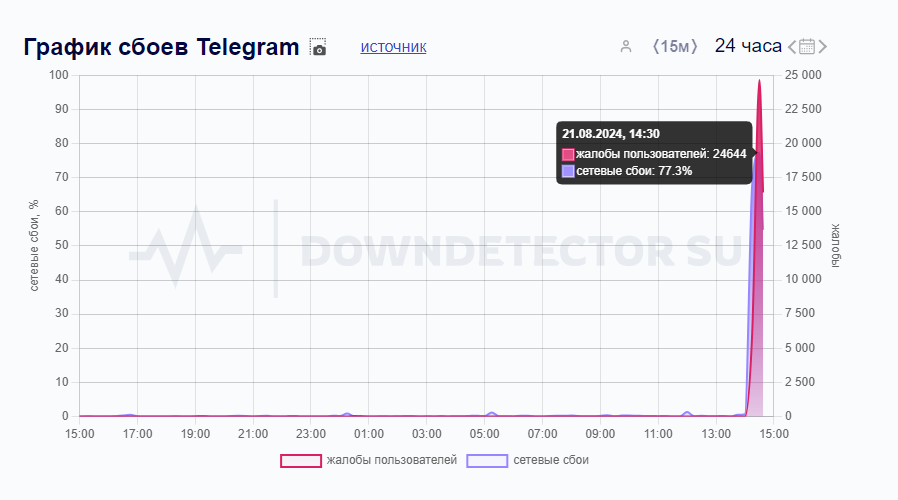The width and height of the screenshot is (898, 500).
Task: Open the 24 часа time range selector
Action: [748, 46]
